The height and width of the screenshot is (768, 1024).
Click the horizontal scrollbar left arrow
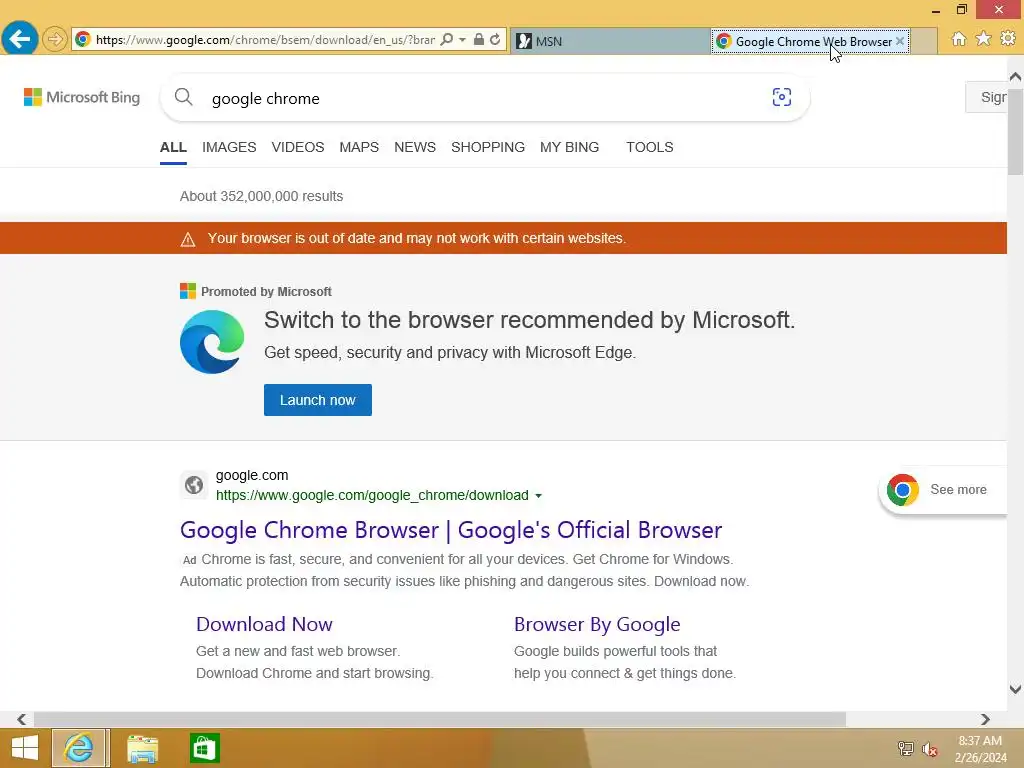22,719
